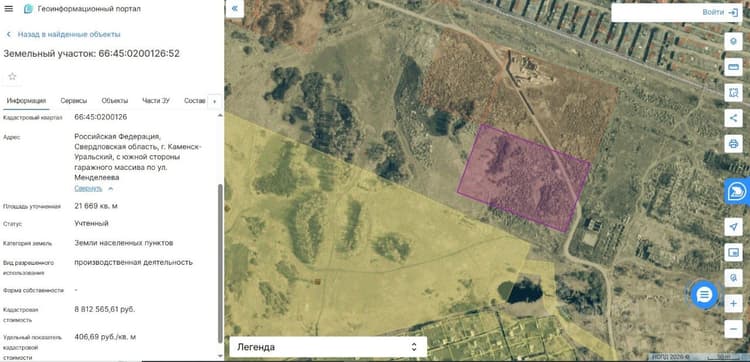
Task: Show more tabs with right arrow
Action: [x=214, y=101]
